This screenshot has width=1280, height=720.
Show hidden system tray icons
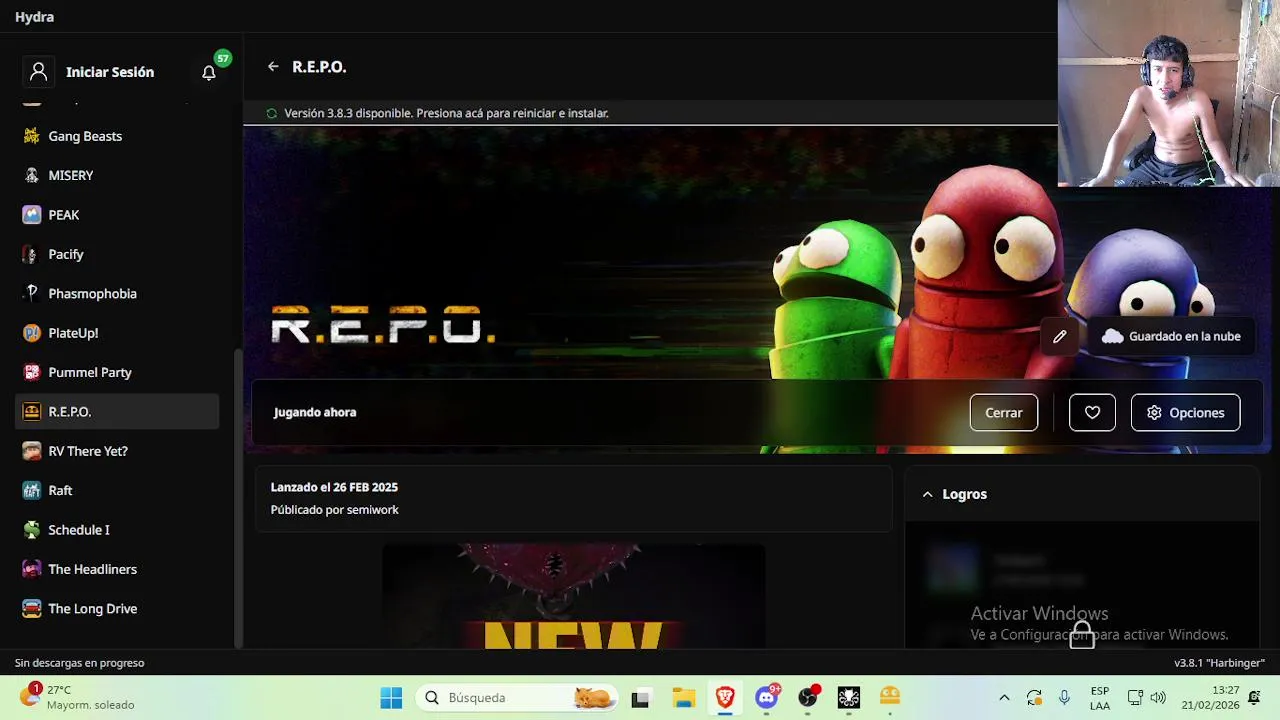tap(1004, 697)
